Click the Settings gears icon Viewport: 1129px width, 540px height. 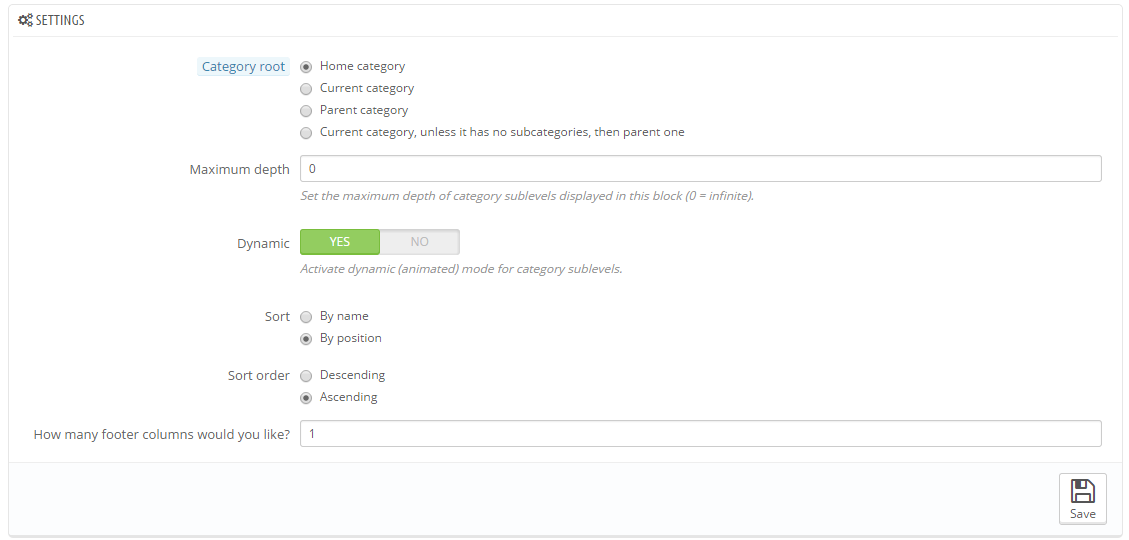pos(25,20)
